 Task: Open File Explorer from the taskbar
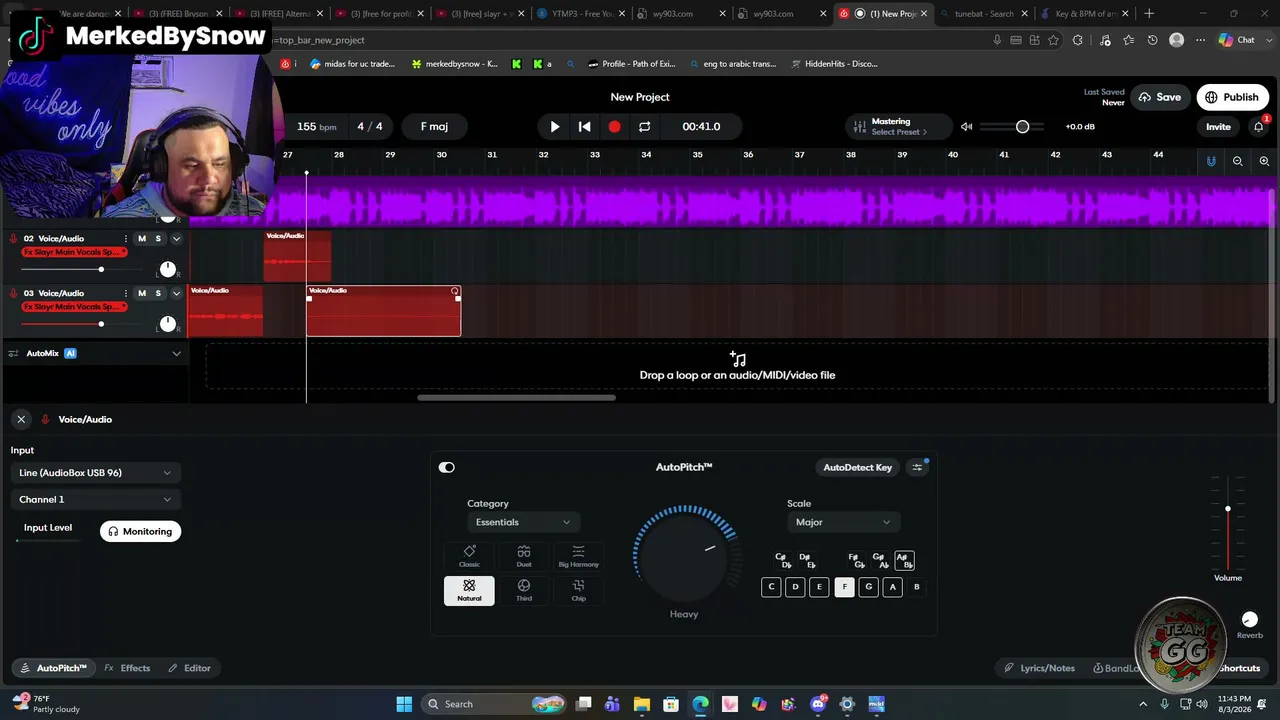click(x=642, y=704)
